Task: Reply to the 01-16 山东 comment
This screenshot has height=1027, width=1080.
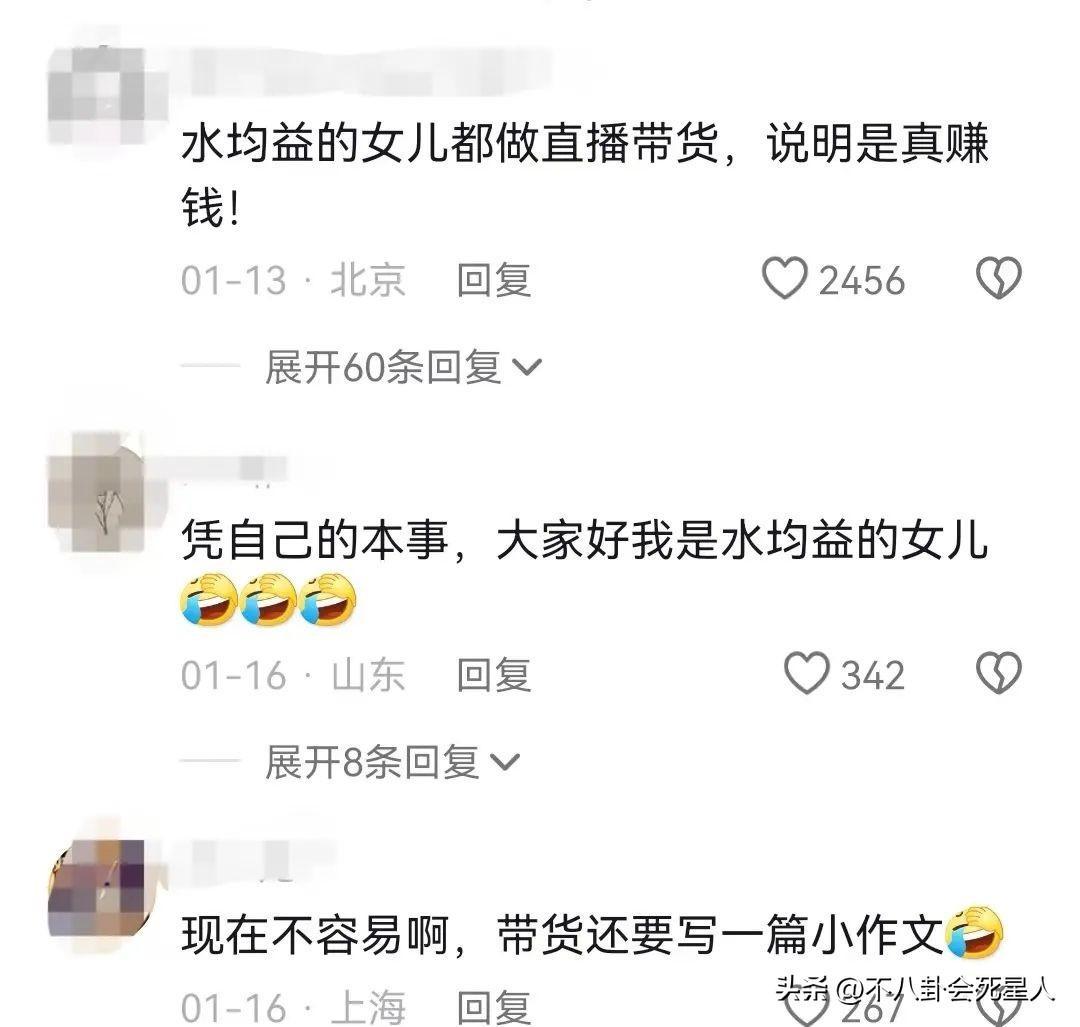Action: point(494,675)
